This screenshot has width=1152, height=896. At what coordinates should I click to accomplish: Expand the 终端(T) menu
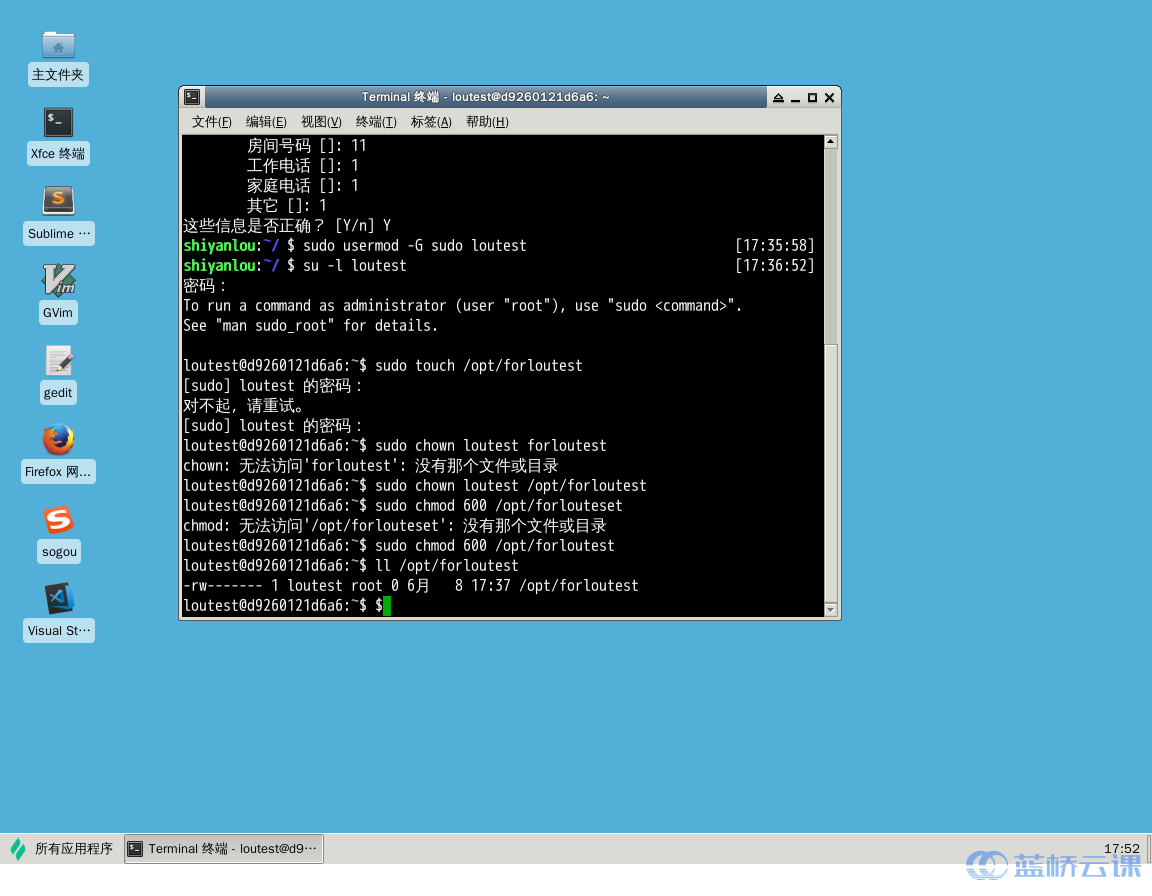click(x=376, y=122)
